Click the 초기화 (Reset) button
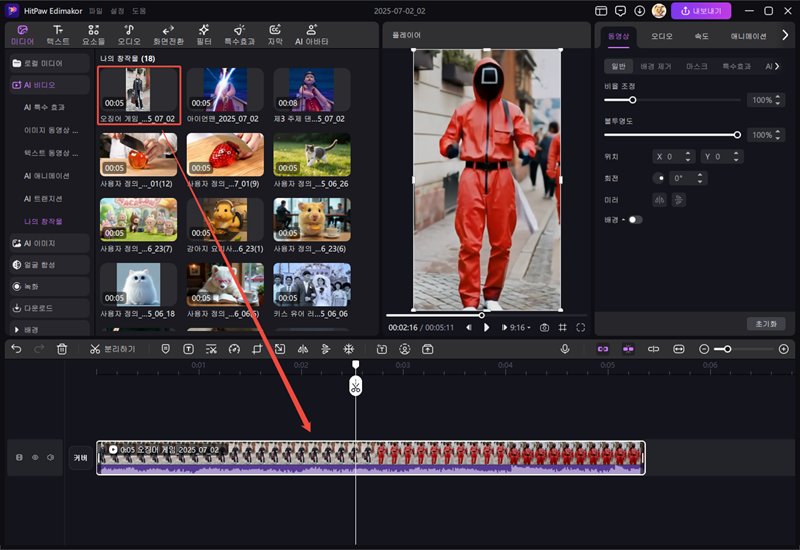 766,324
